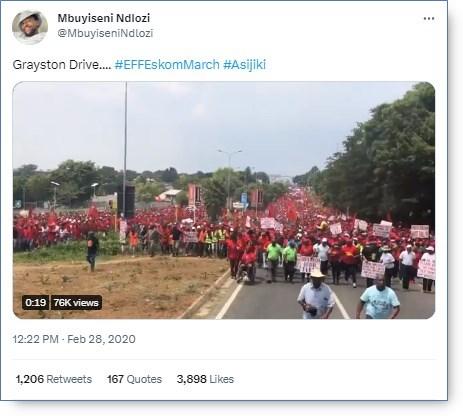Image resolution: width=463 pixels, height=416 pixels.
Task: Open the three-dot more options menu
Action: click(429, 19)
